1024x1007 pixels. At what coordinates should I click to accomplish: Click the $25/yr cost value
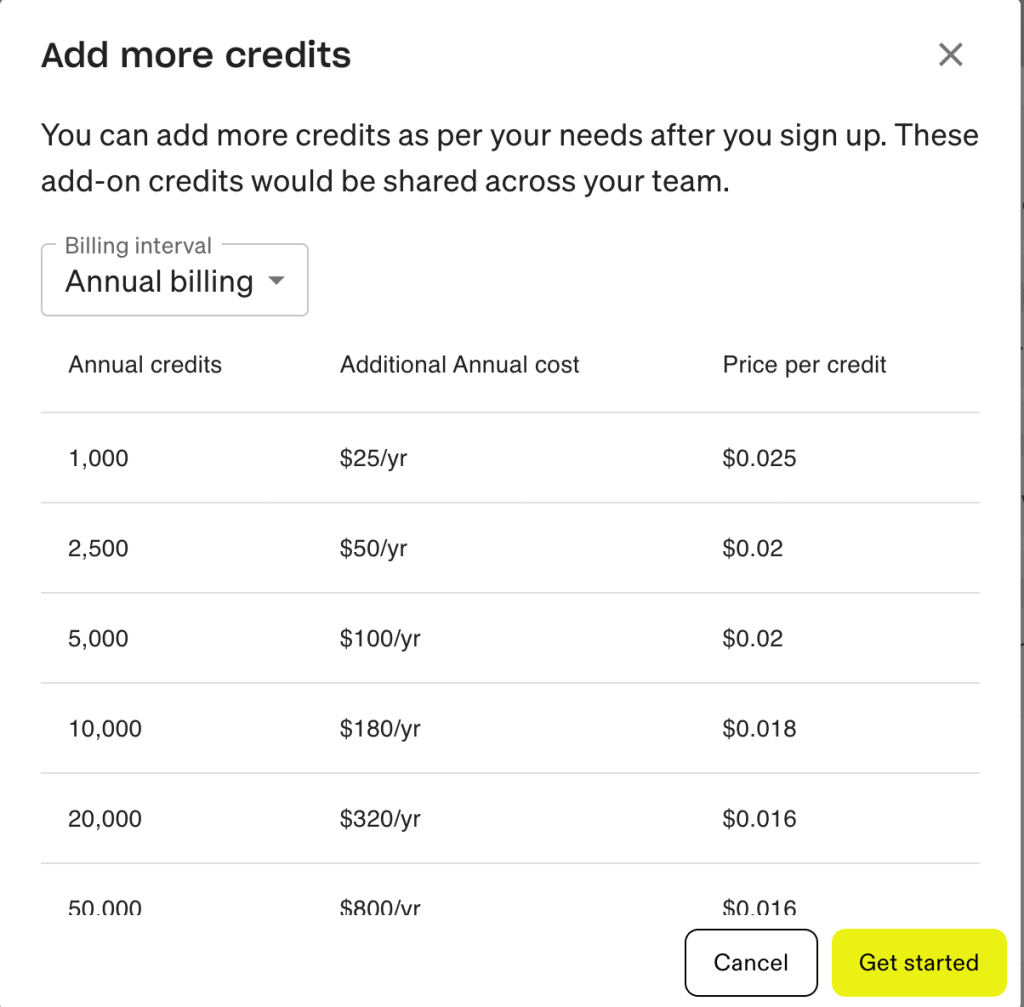371,458
